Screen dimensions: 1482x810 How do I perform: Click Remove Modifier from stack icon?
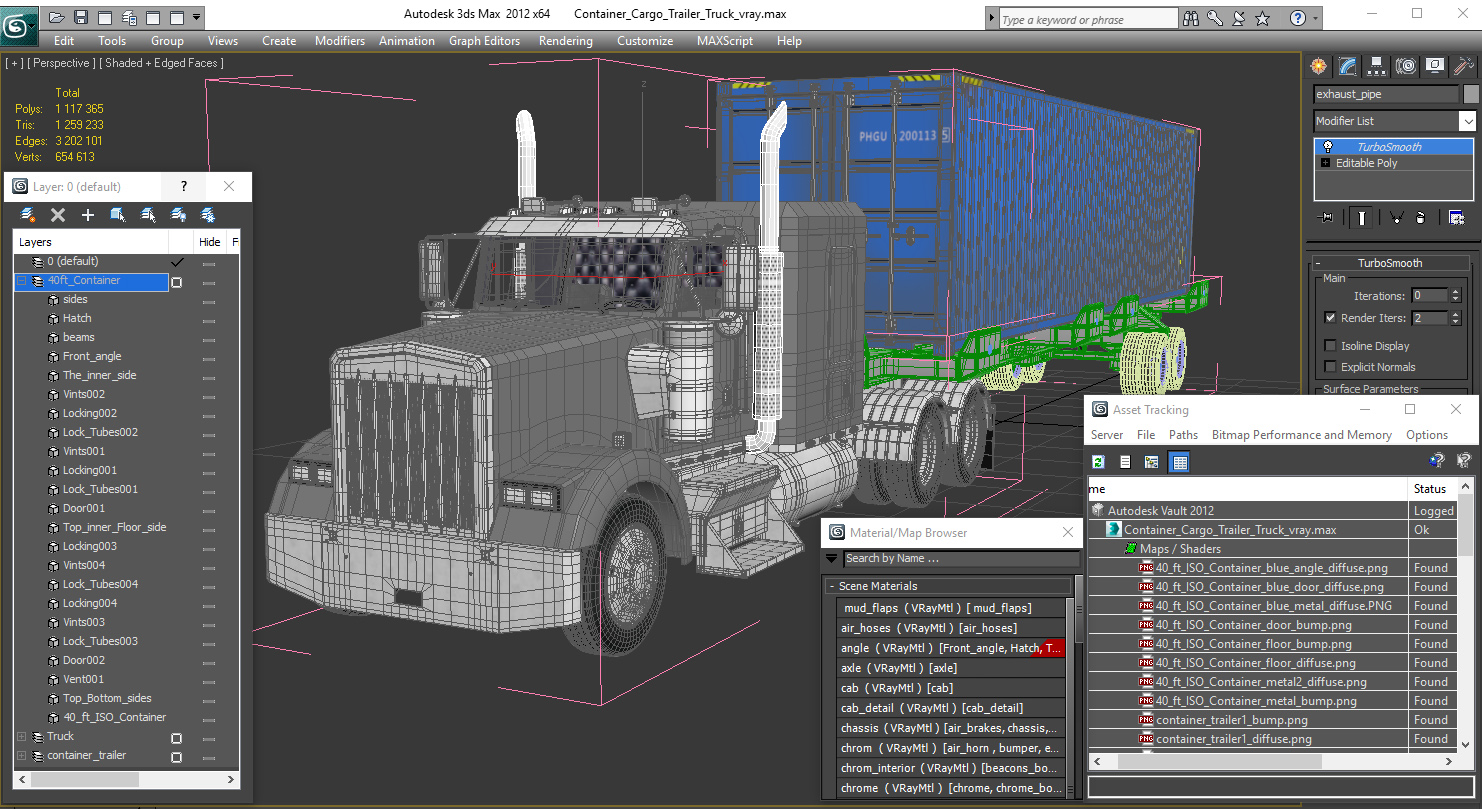click(x=1421, y=217)
